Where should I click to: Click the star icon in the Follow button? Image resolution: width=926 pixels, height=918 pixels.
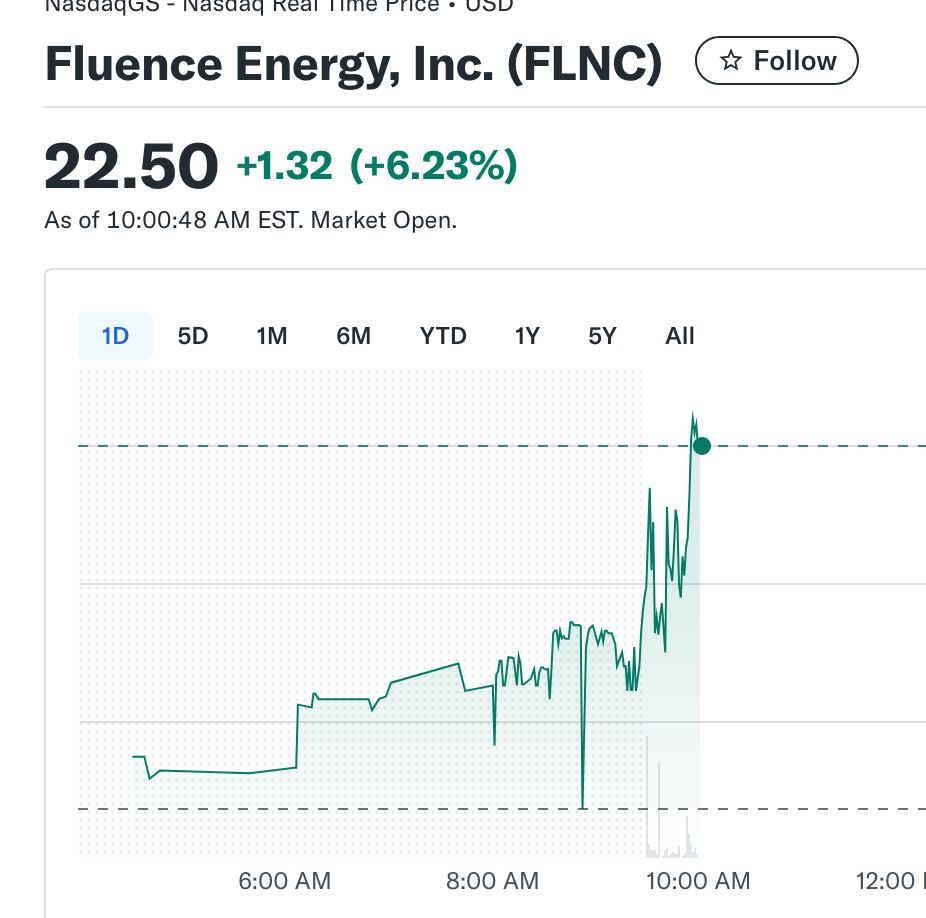click(731, 62)
